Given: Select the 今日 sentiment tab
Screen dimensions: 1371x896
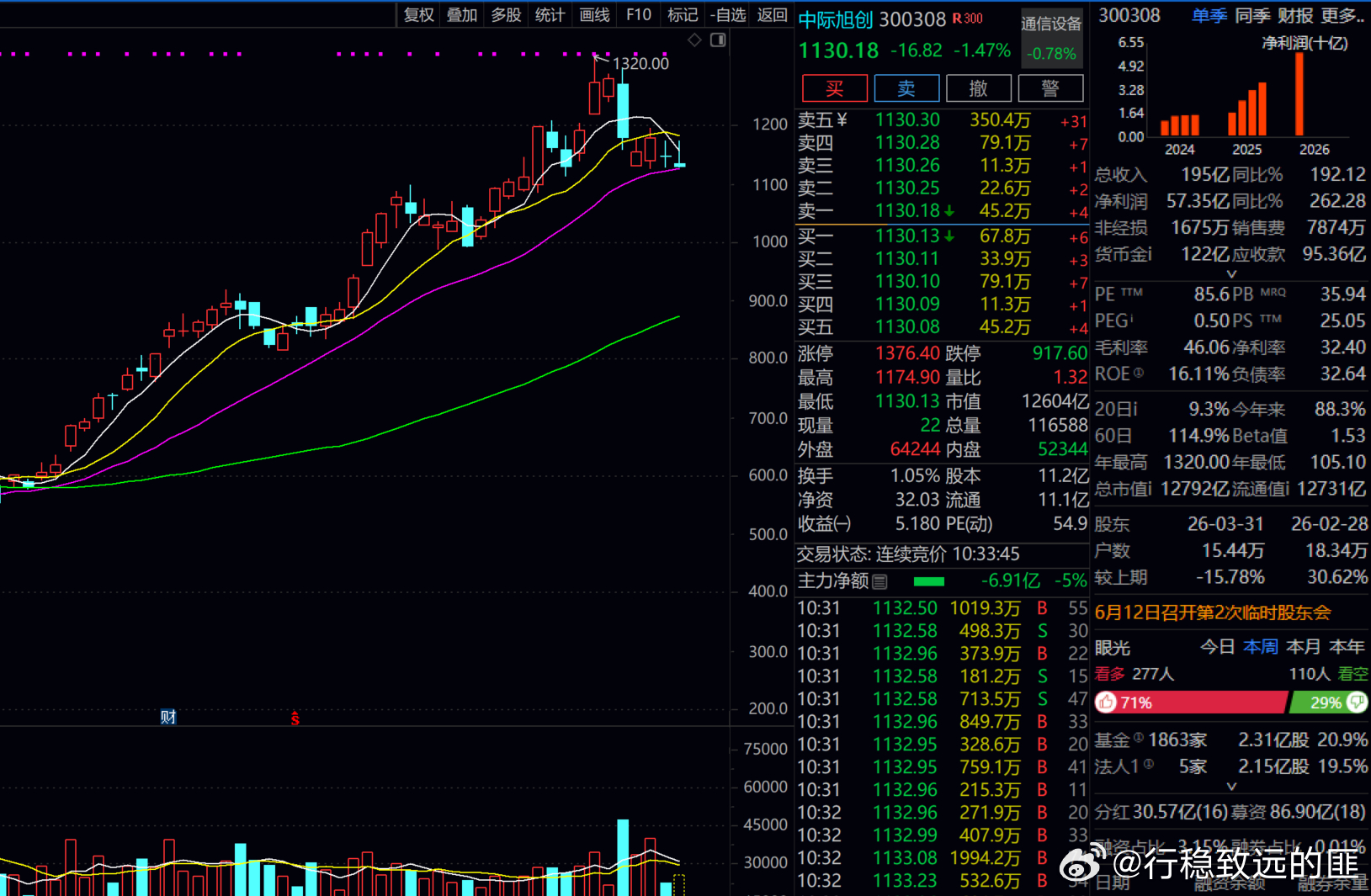Looking at the screenshot, I should click(x=1217, y=647).
